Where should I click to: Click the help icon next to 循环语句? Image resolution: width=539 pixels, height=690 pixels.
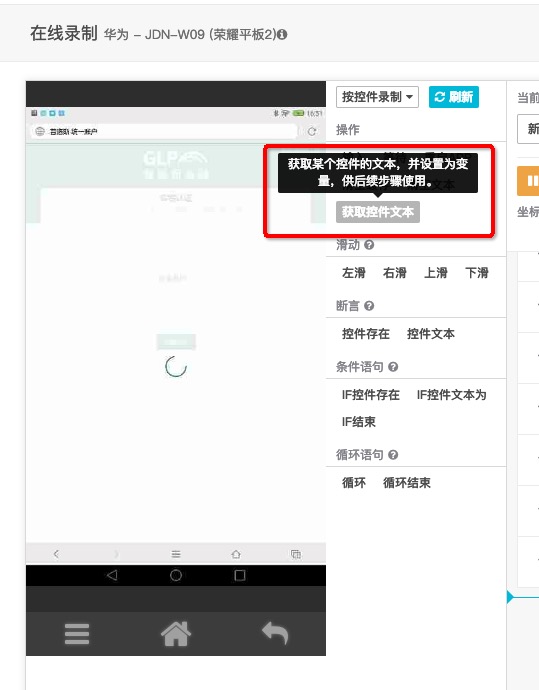pyautogui.click(x=393, y=455)
